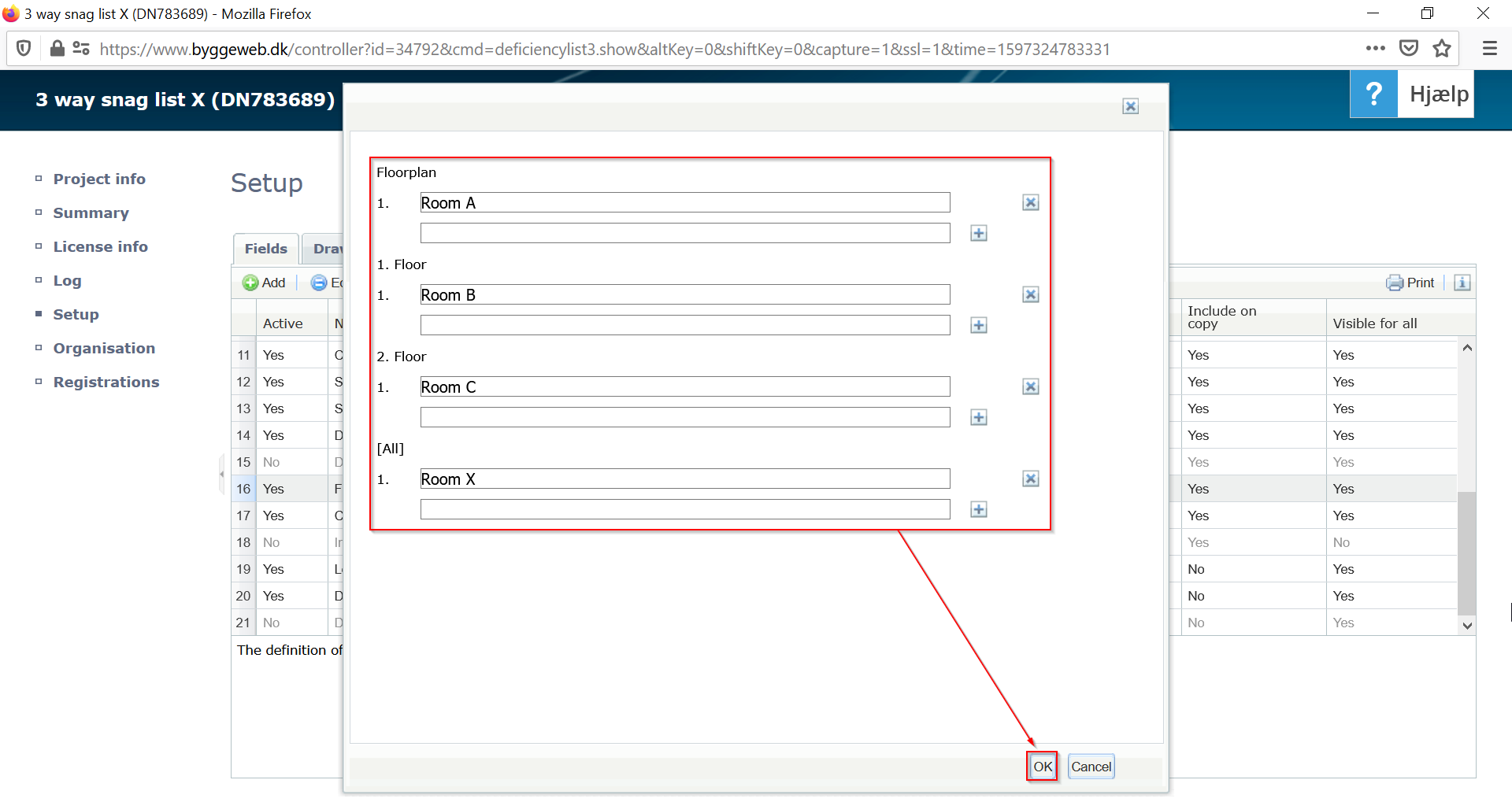Focus empty new-room field under [All]
The width and height of the screenshot is (1512, 802).
[x=685, y=509]
